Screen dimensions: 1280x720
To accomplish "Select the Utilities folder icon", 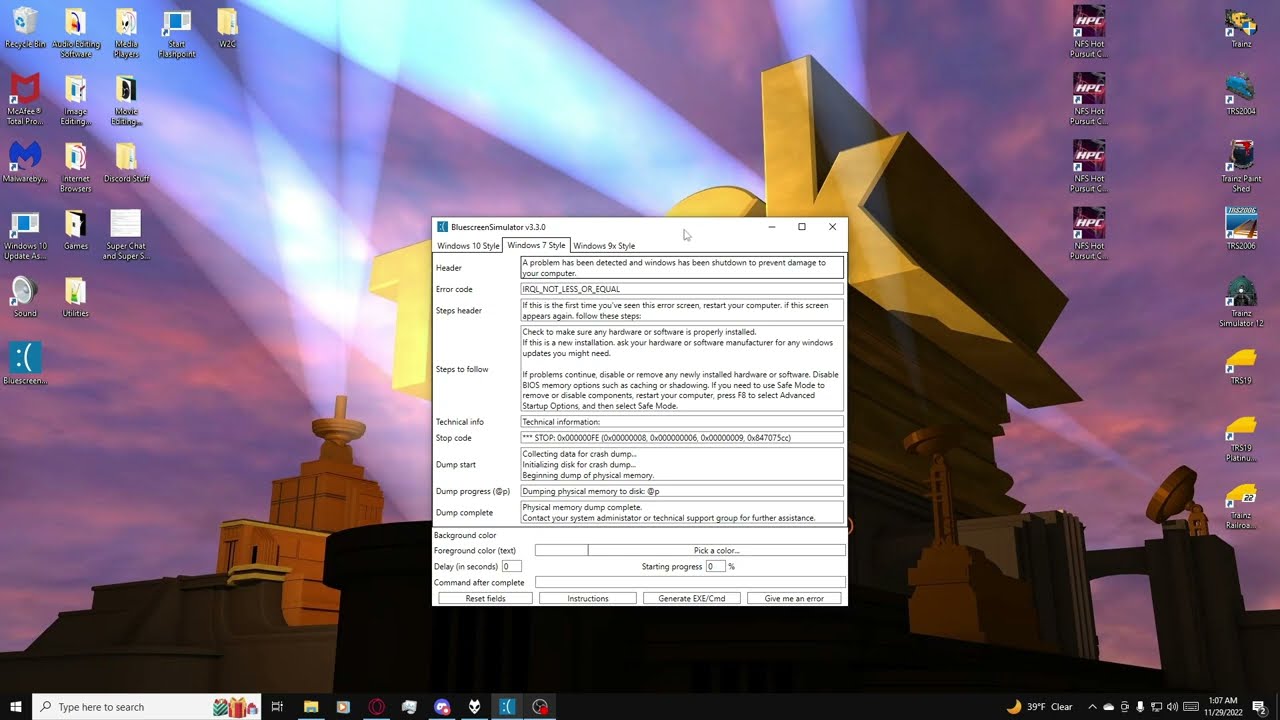I will tap(76, 296).
